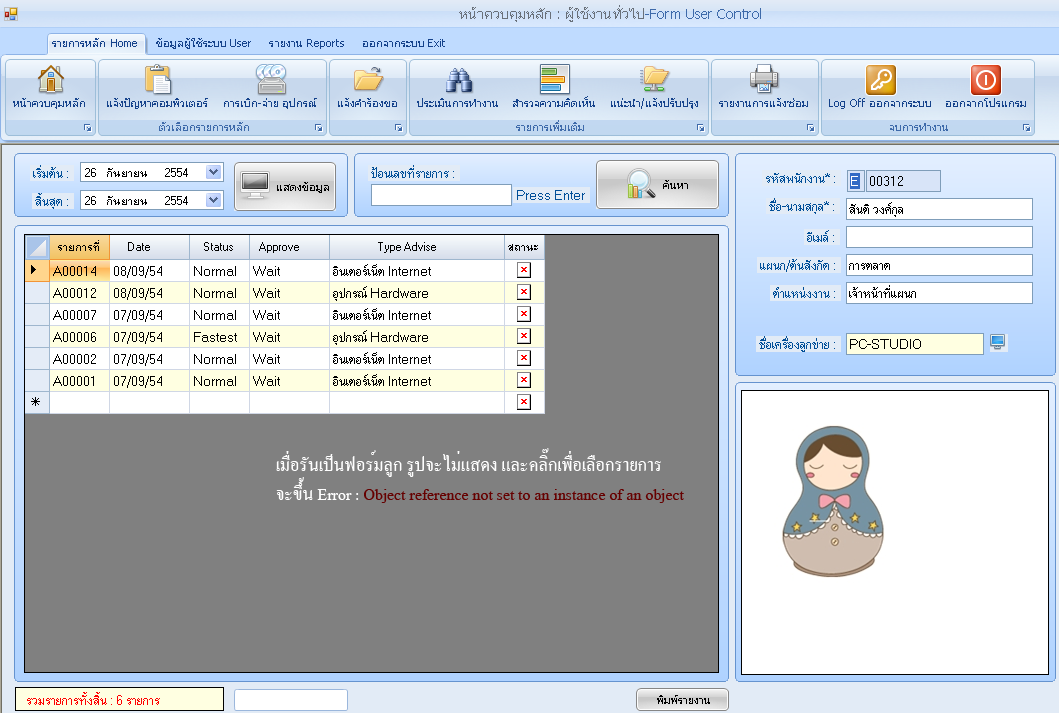Open ประเมินการทำงาน binoculars icon
This screenshot has height=713, width=1059.
[x=458, y=80]
